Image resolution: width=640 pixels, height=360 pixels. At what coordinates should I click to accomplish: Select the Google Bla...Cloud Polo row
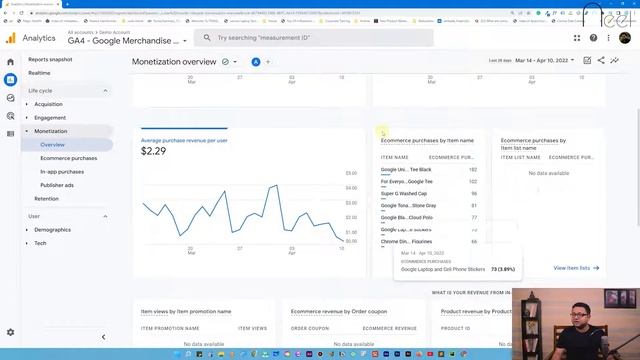click(429, 218)
